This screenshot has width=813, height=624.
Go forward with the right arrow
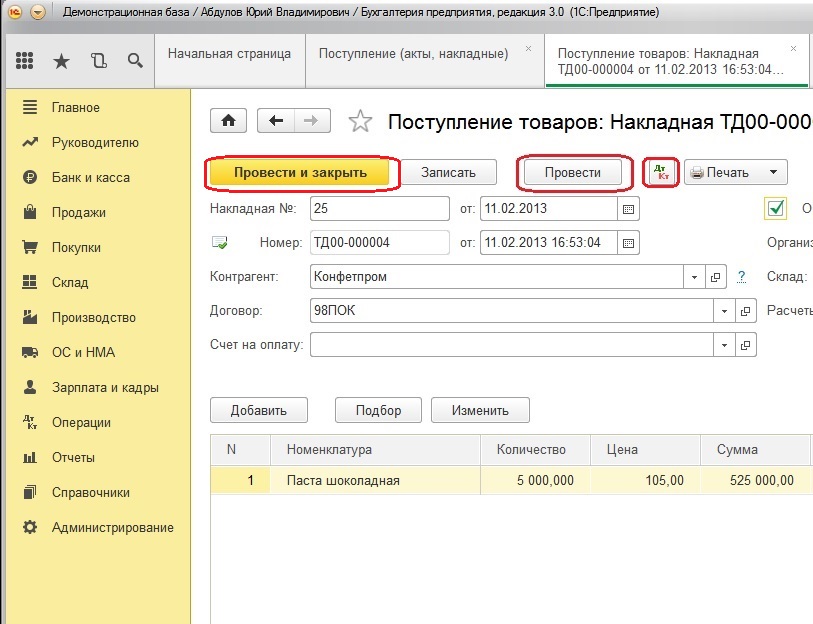coord(312,121)
